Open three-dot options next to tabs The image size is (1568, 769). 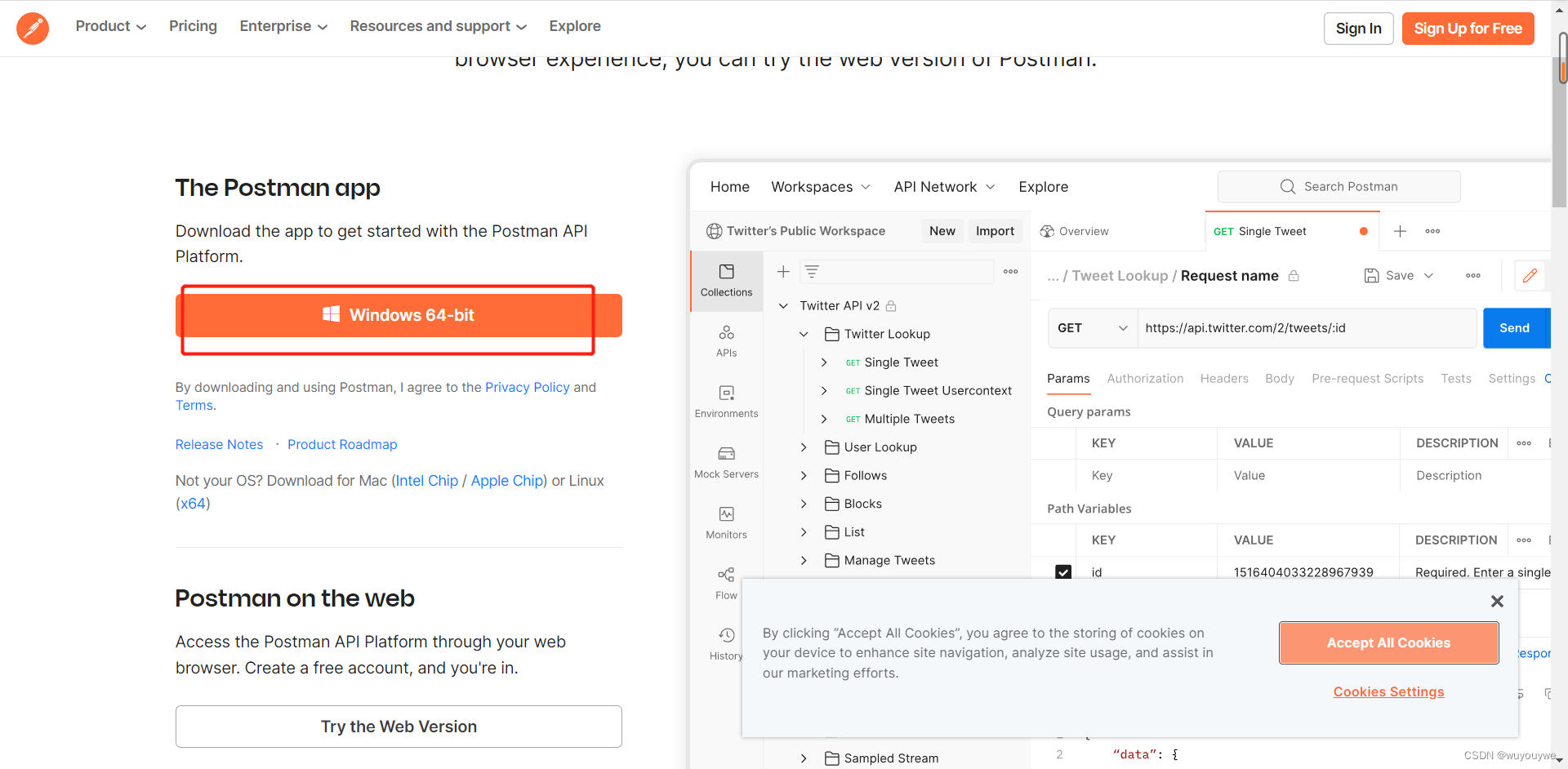1432,231
